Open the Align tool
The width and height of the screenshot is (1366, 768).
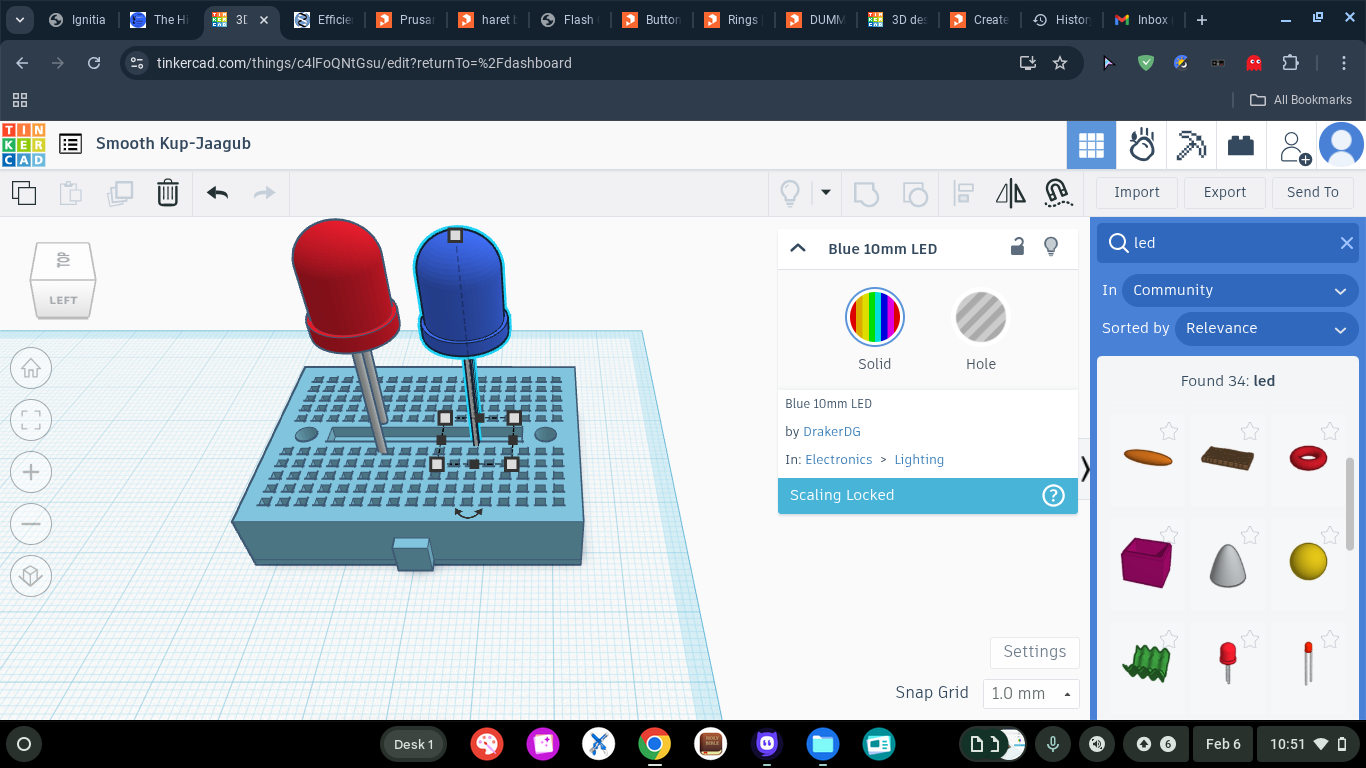pyautogui.click(x=964, y=192)
